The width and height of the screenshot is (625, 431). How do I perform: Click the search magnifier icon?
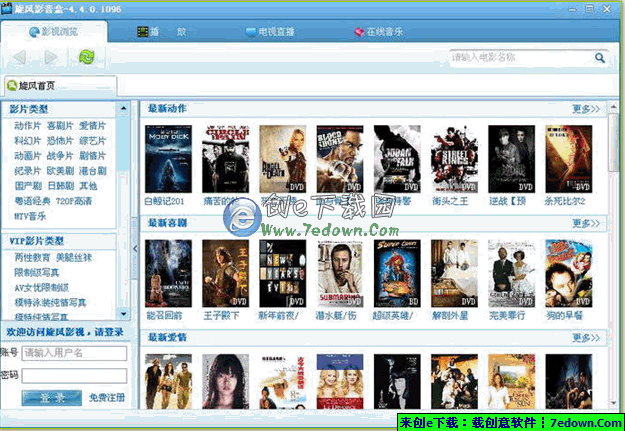tap(599, 58)
